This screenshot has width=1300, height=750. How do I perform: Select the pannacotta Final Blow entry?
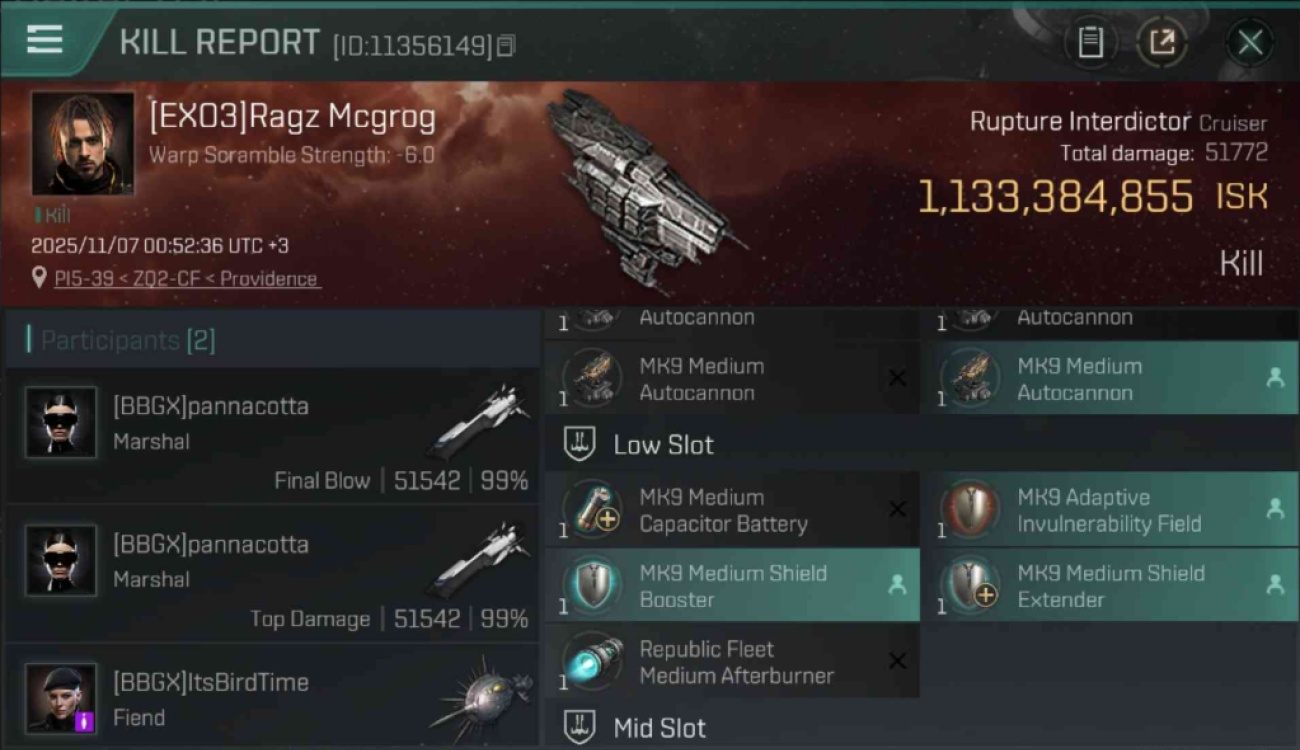tap(272, 436)
